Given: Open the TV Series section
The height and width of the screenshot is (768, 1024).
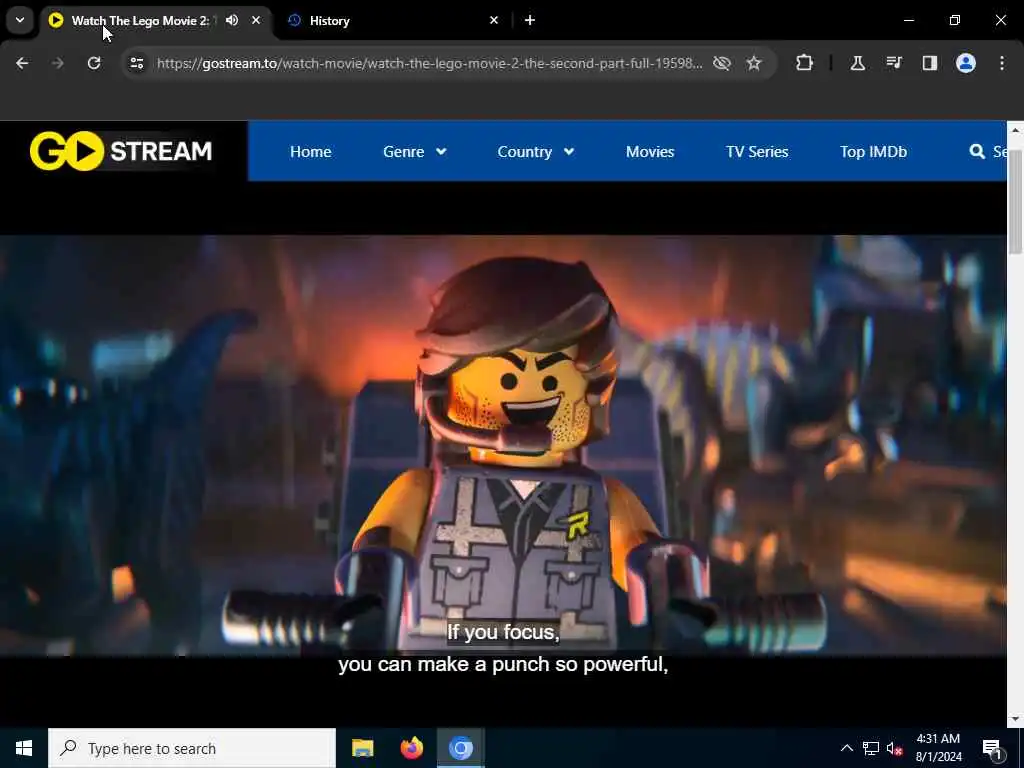Looking at the screenshot, I should pos(757,152).
